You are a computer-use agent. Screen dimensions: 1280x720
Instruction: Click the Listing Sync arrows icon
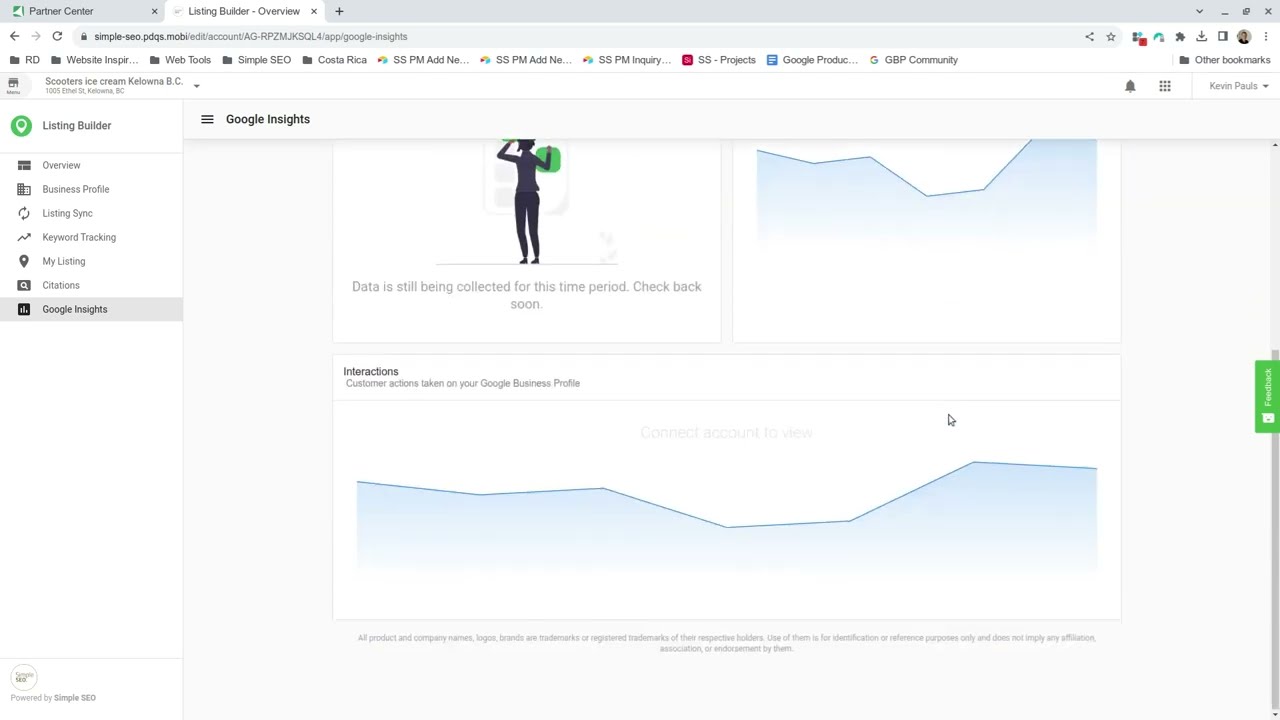click(24, 213)
